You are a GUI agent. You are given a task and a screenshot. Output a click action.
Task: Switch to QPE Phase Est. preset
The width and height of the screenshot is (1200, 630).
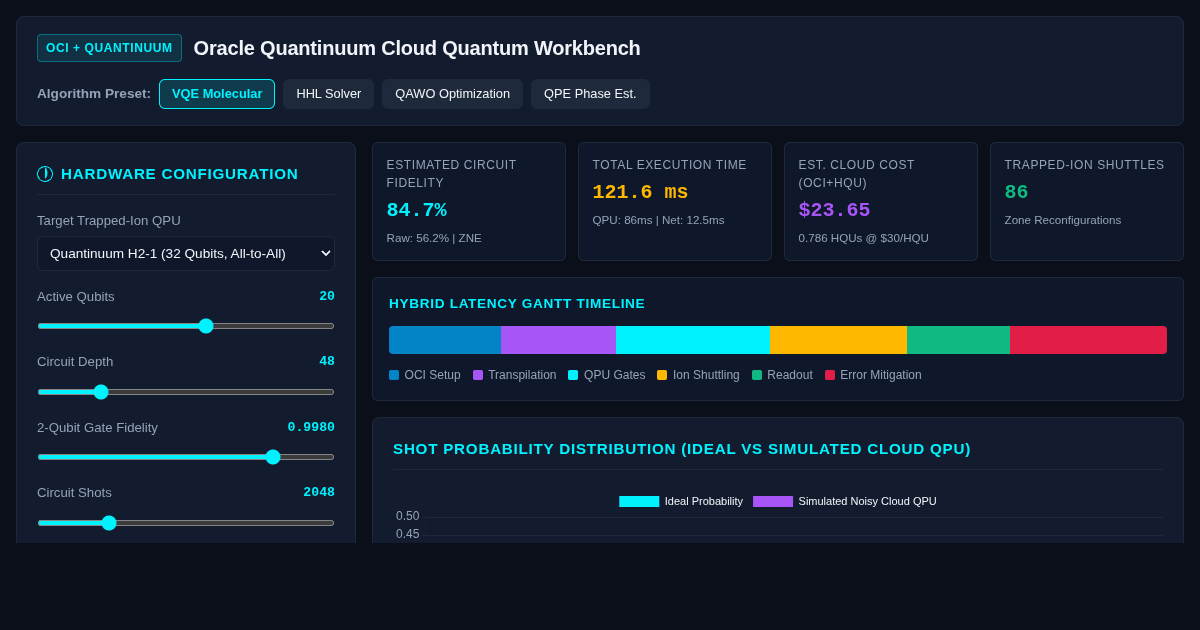pyautogui.click(x=590, y=94)
